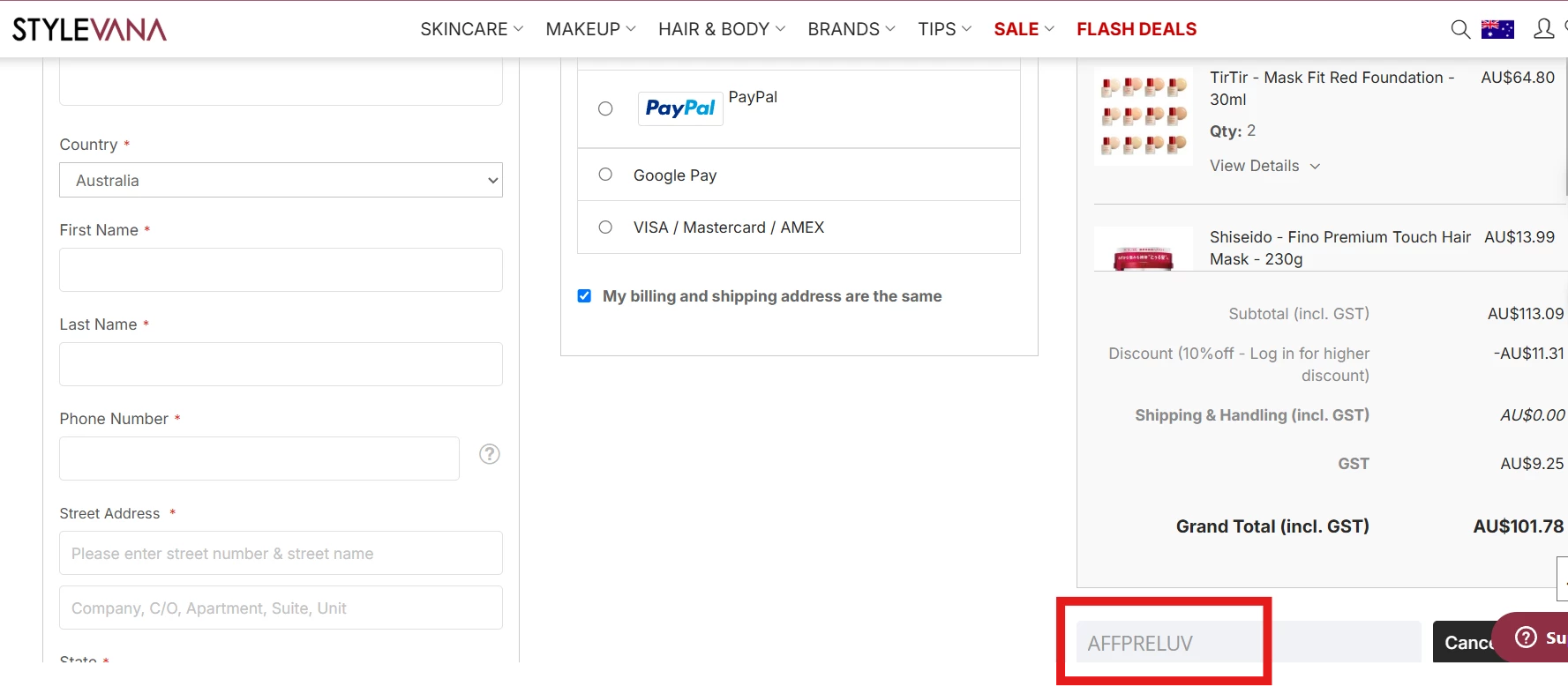Select Google Pay radio button
Viewport: 1568px width, 686px height.
pos(605,175)
